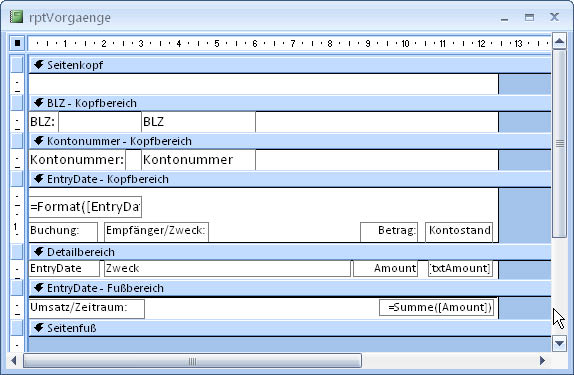The image size is (574, 375).
Task: Select the =Summe([Amount]) text box
Action: (x=436, y=308)
